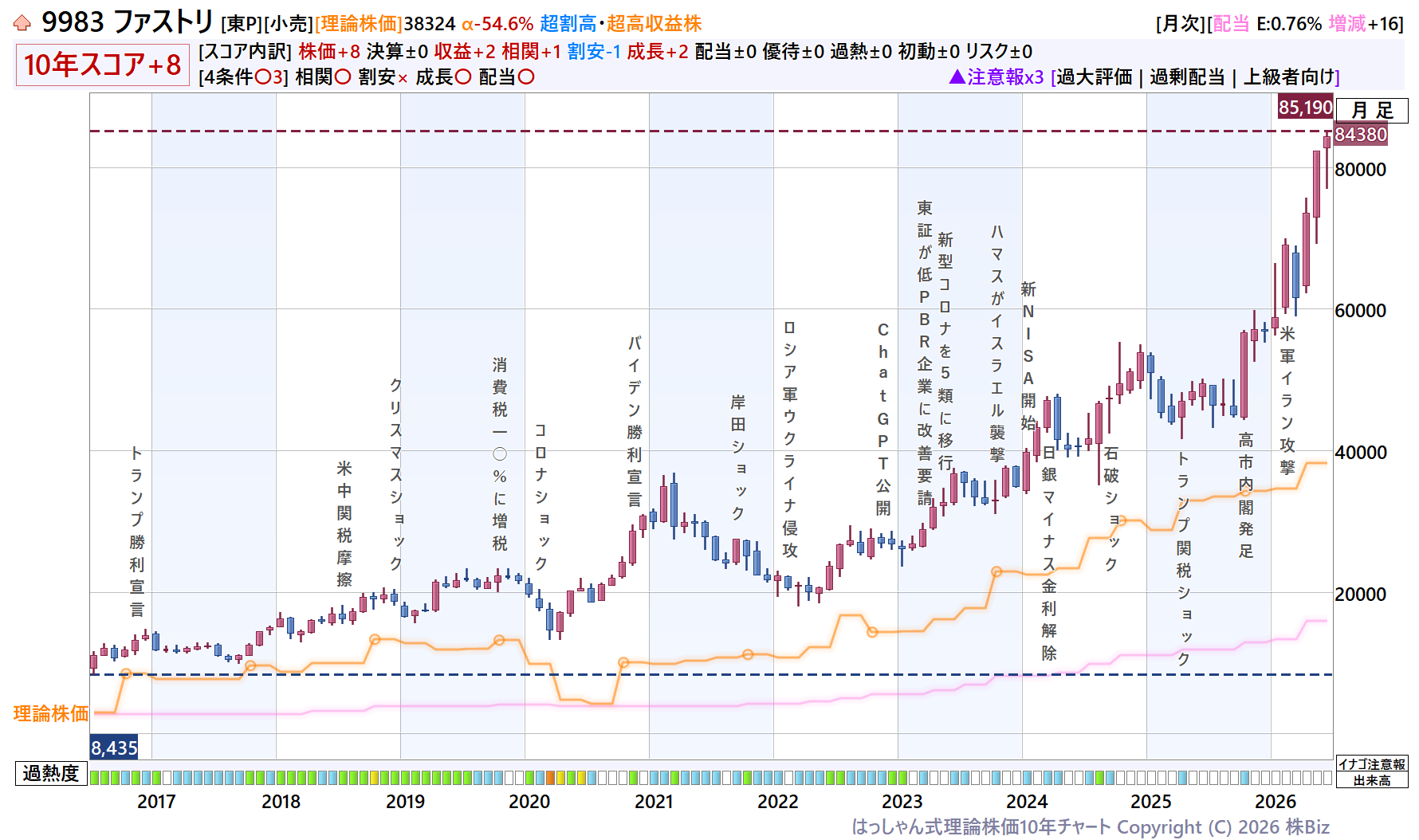The image size is (1419, 840).
Task: Click the 割安× condition result
Action: pos(383,77)
